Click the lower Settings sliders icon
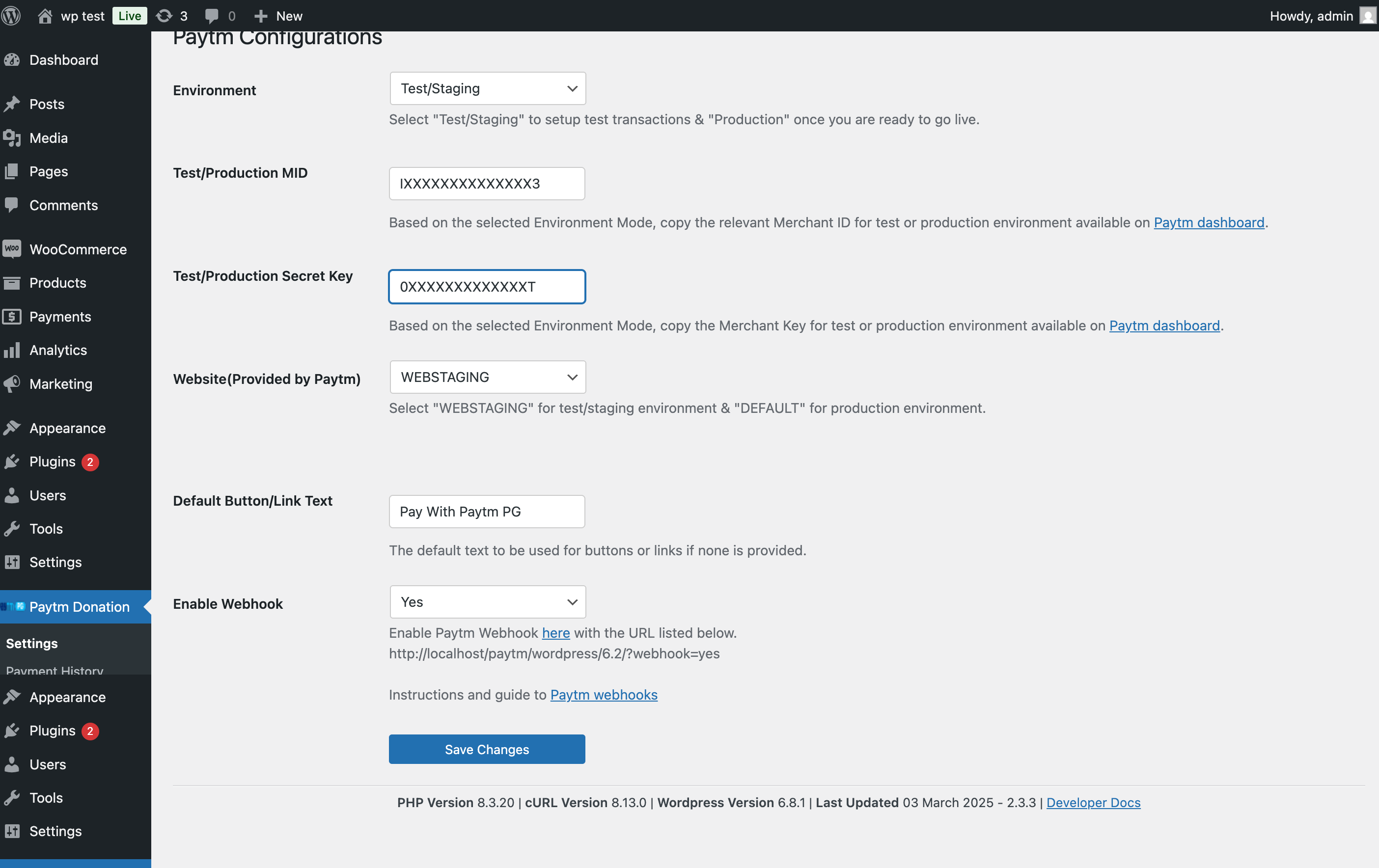This screenshot has height=868, width=1379. click(x=12, y=831)
